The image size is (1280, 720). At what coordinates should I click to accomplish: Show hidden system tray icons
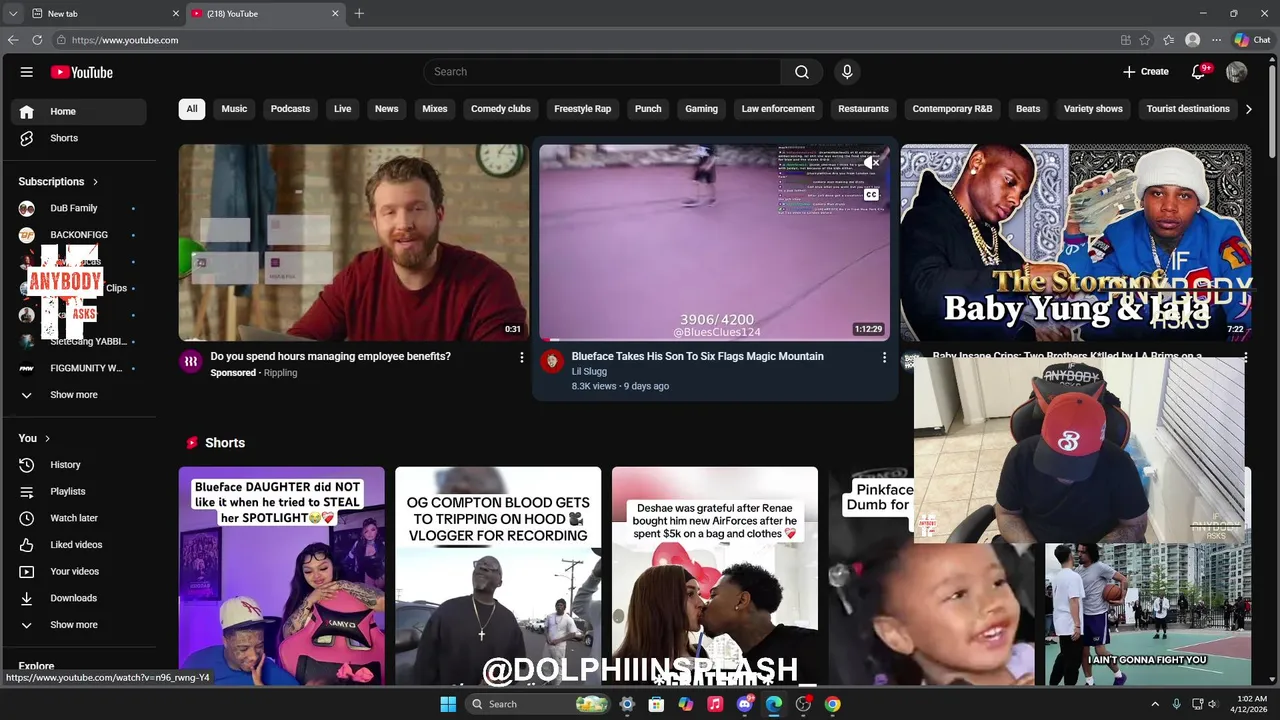click(1155, 704)
